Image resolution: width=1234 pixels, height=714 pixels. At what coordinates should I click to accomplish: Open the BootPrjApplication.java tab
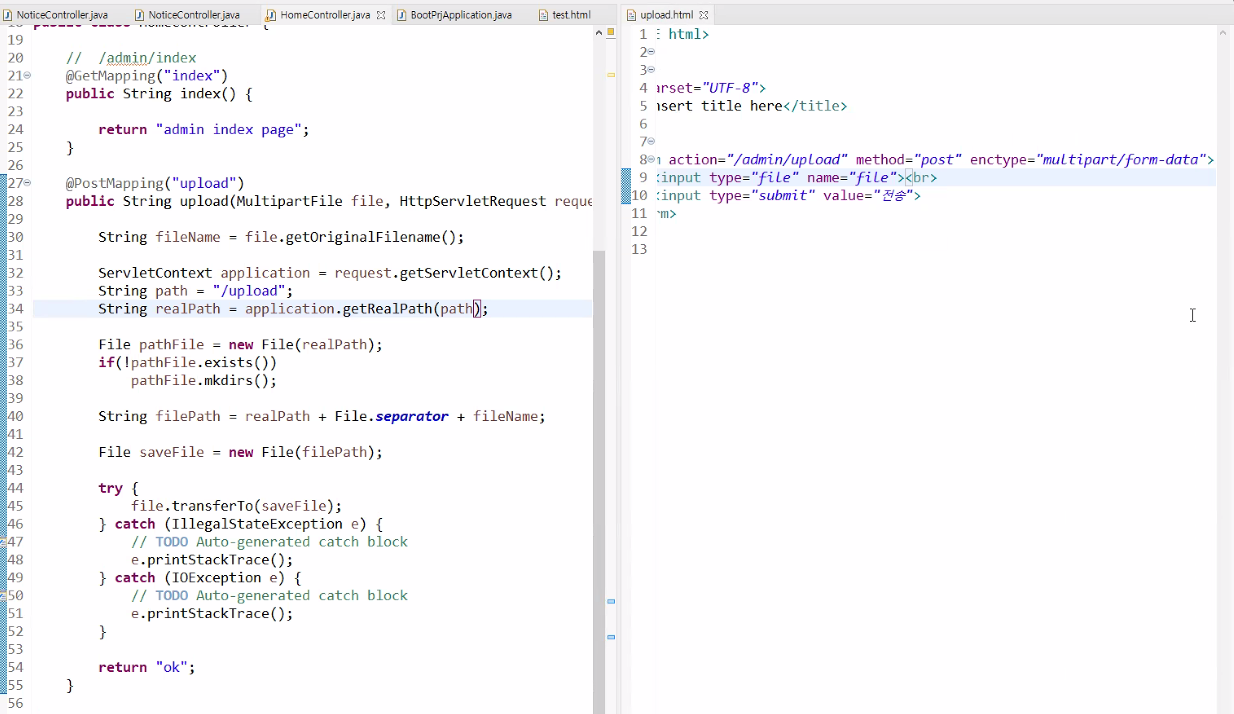point(460,15)
